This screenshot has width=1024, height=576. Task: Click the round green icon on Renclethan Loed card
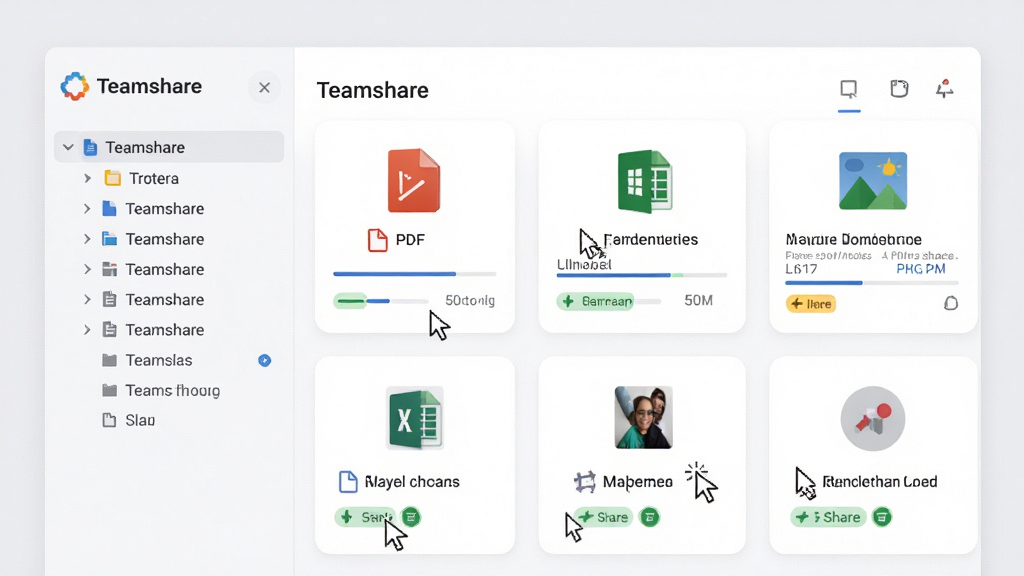pos(882,517)
